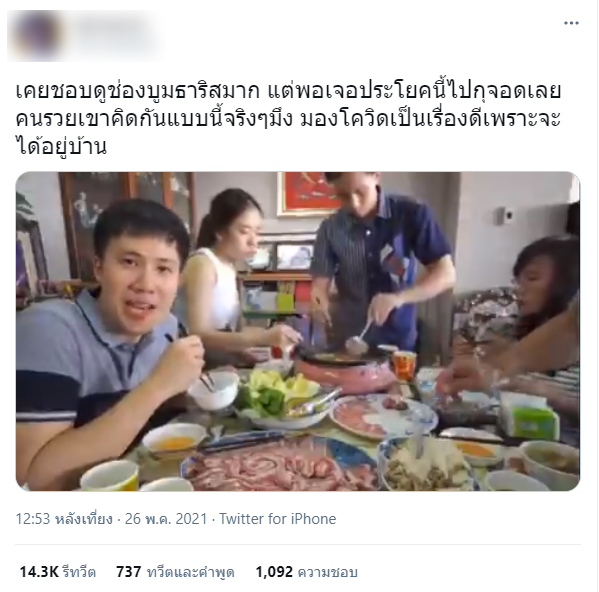This screenshot has width=599, height=592.
Task: Click the green tissue box on table
Action: click(x=529, y=416)
